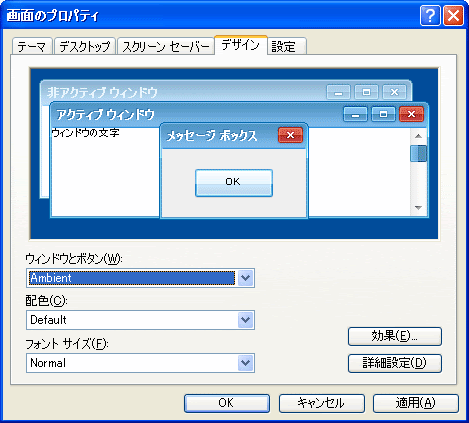Click the preview メッセージ ボックス close icon
The width and height of the screenshot is (469, 423).
click(x=290, y=135)
